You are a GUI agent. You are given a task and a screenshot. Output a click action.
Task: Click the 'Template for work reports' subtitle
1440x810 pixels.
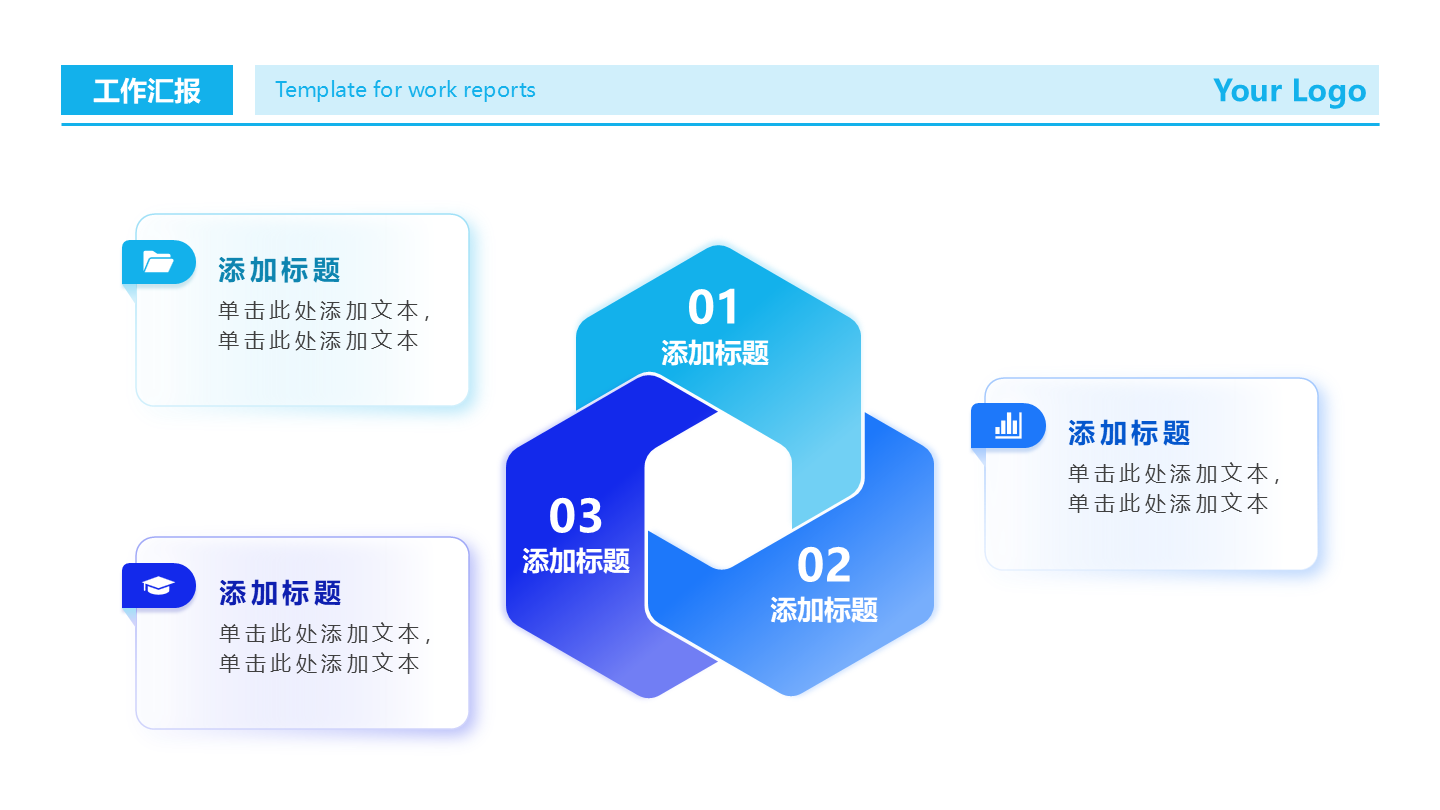405,90
